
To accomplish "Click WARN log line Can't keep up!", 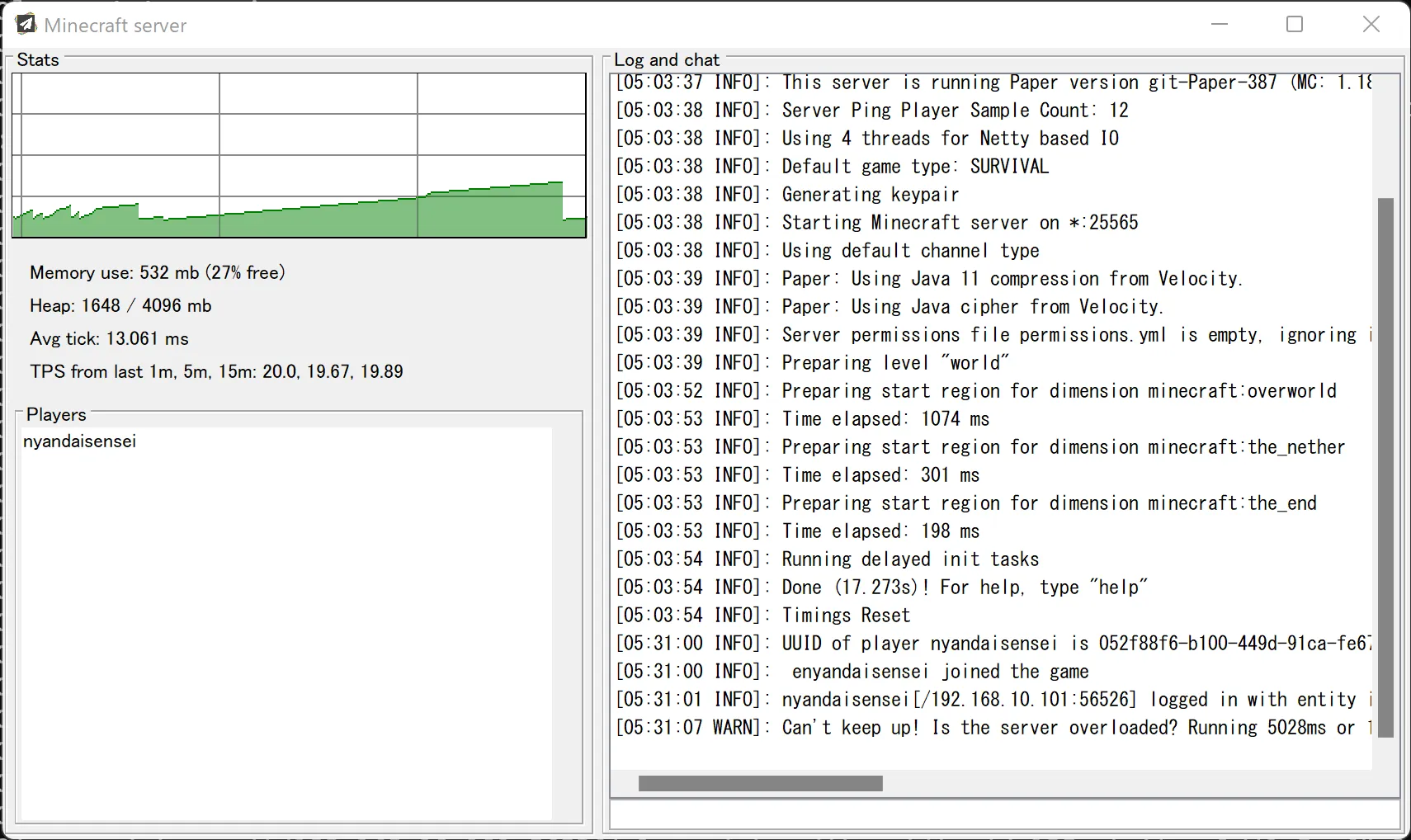I will click(993, 728).
